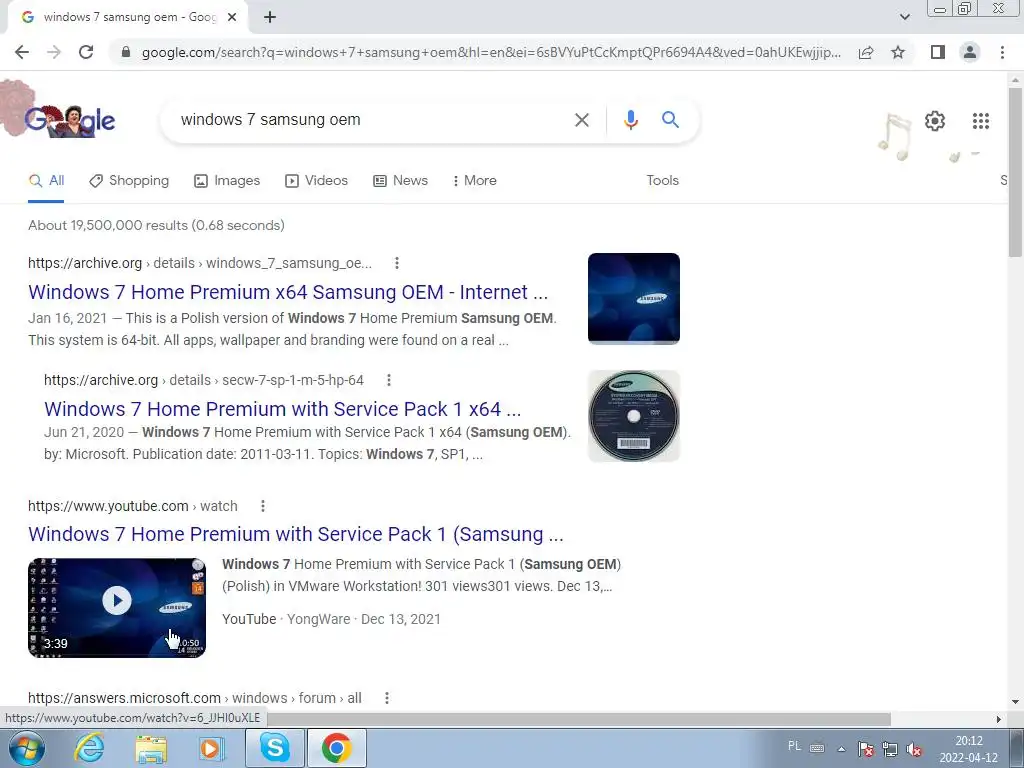Open the network tray icon

pyautogui.click(x=889, y=749)
